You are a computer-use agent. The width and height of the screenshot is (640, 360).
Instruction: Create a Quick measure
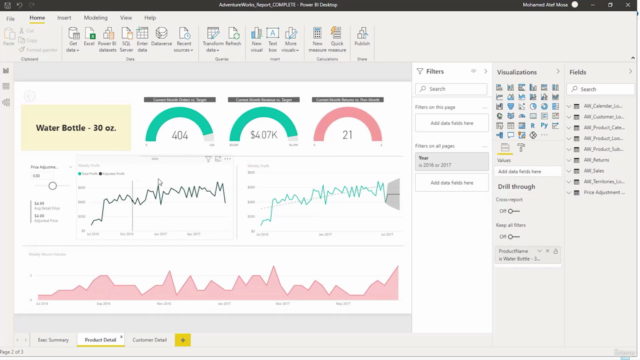tap(337, 40)
